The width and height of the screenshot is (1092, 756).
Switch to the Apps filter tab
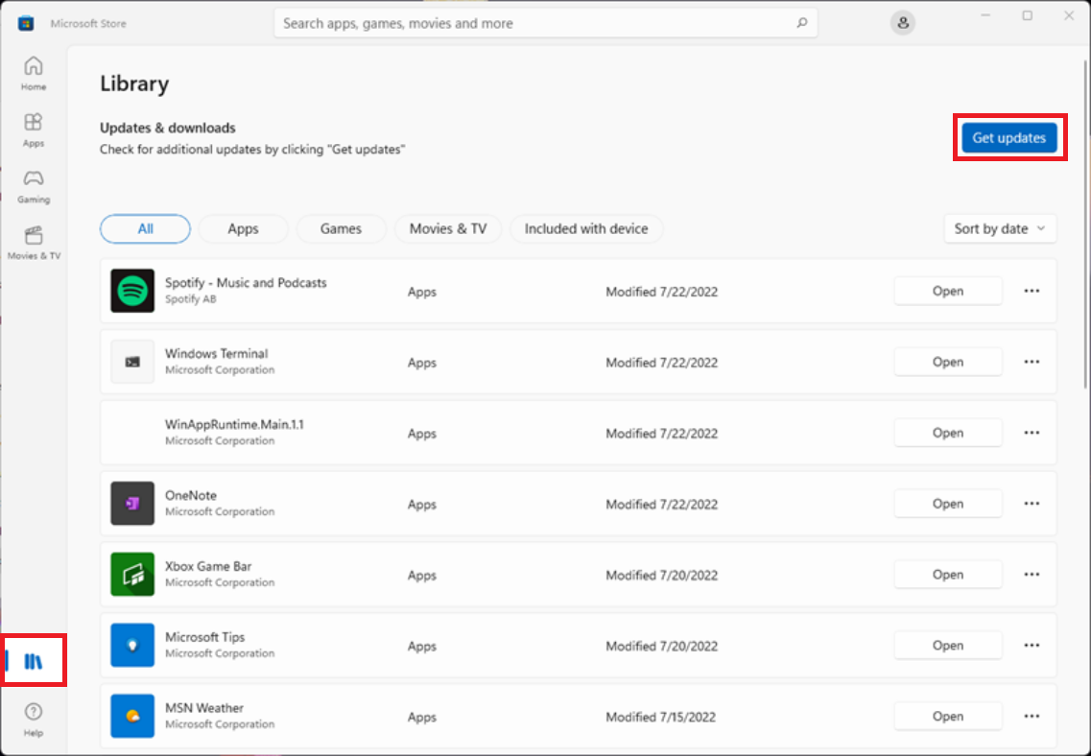pyautogui.click(x=243, y=229)
